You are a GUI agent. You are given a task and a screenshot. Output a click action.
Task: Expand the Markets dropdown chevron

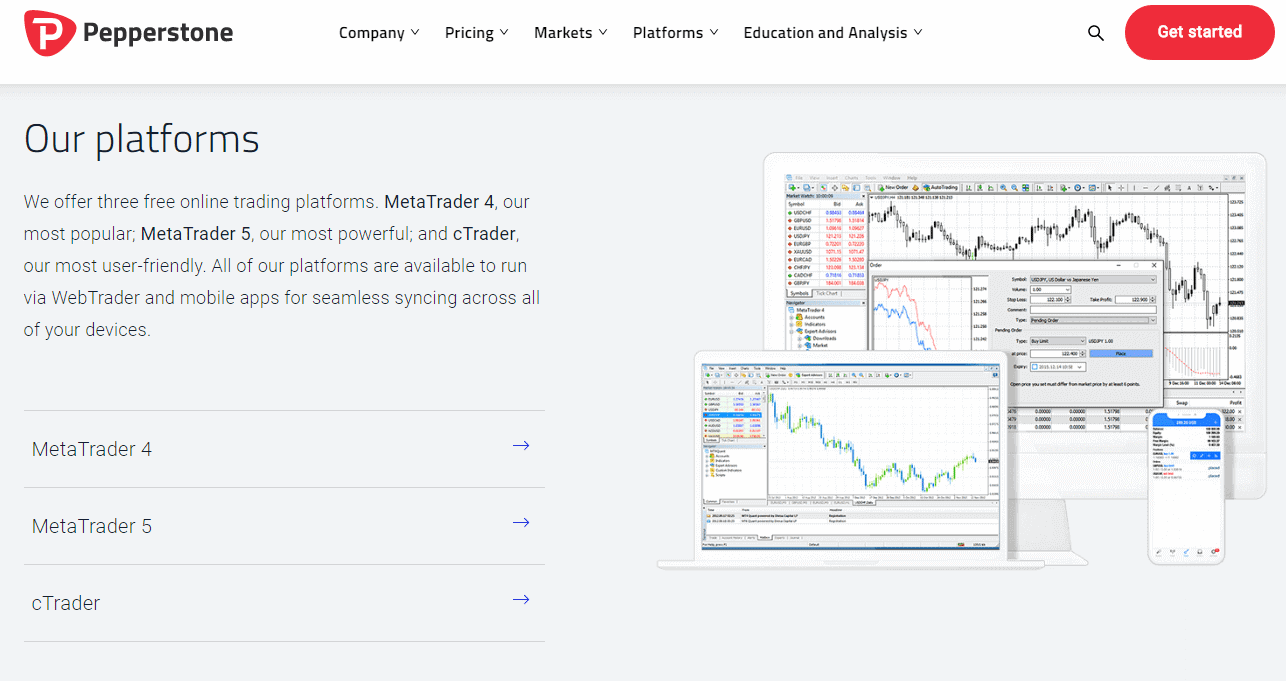[604, 32]
